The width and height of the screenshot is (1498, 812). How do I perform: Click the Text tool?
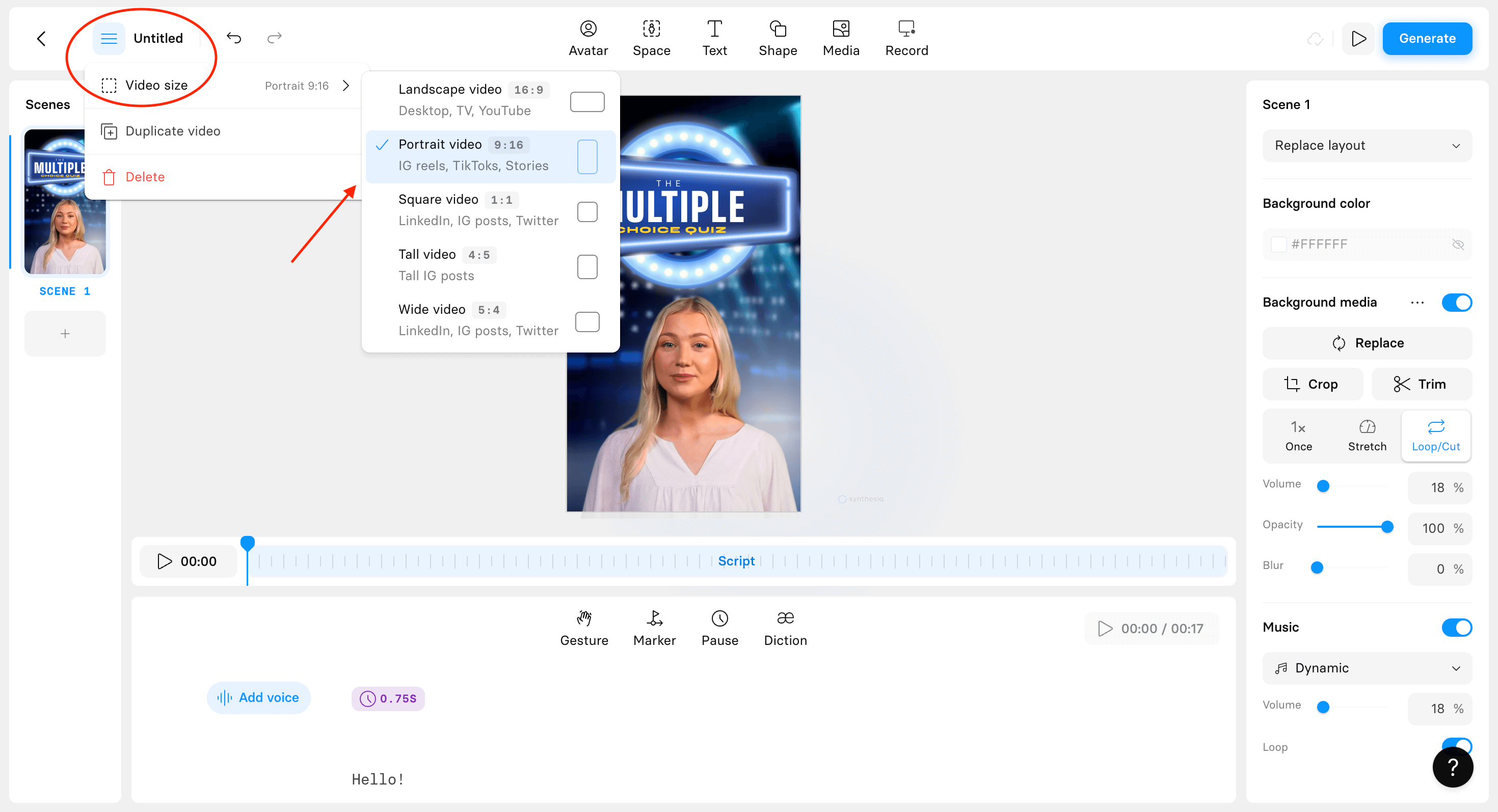coord(714,38)
